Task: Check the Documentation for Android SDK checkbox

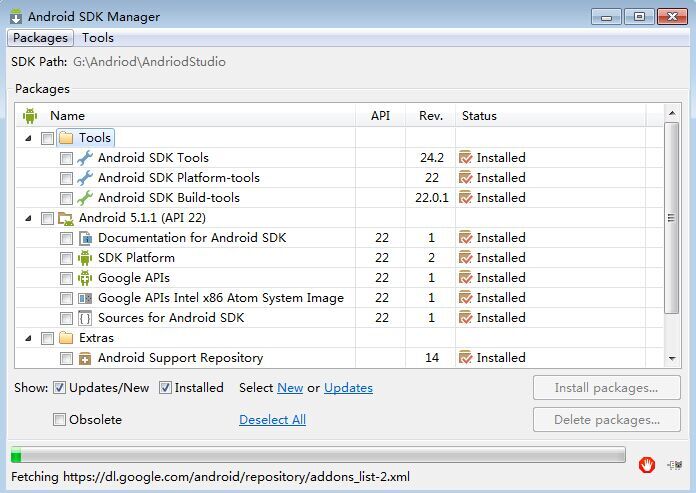Action: coord(66,238)
